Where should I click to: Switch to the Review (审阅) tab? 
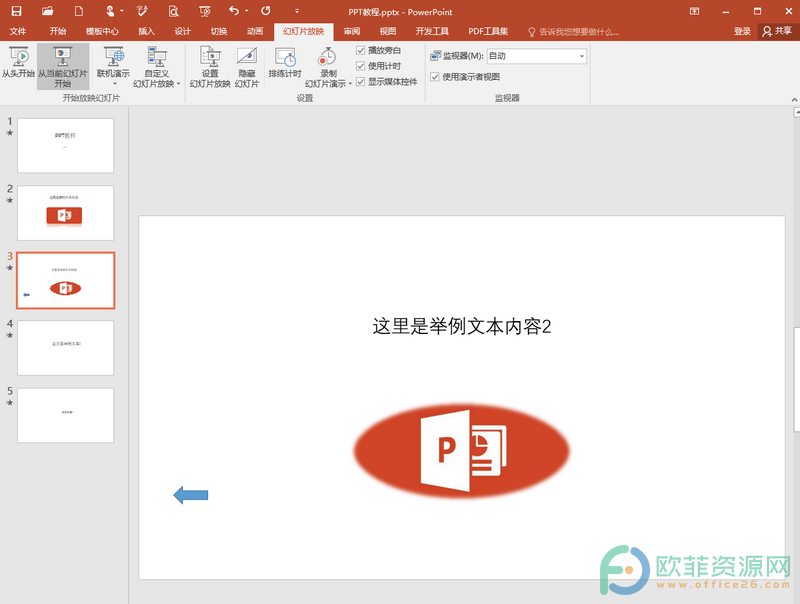pyautogui.click(x=352, y=32)
